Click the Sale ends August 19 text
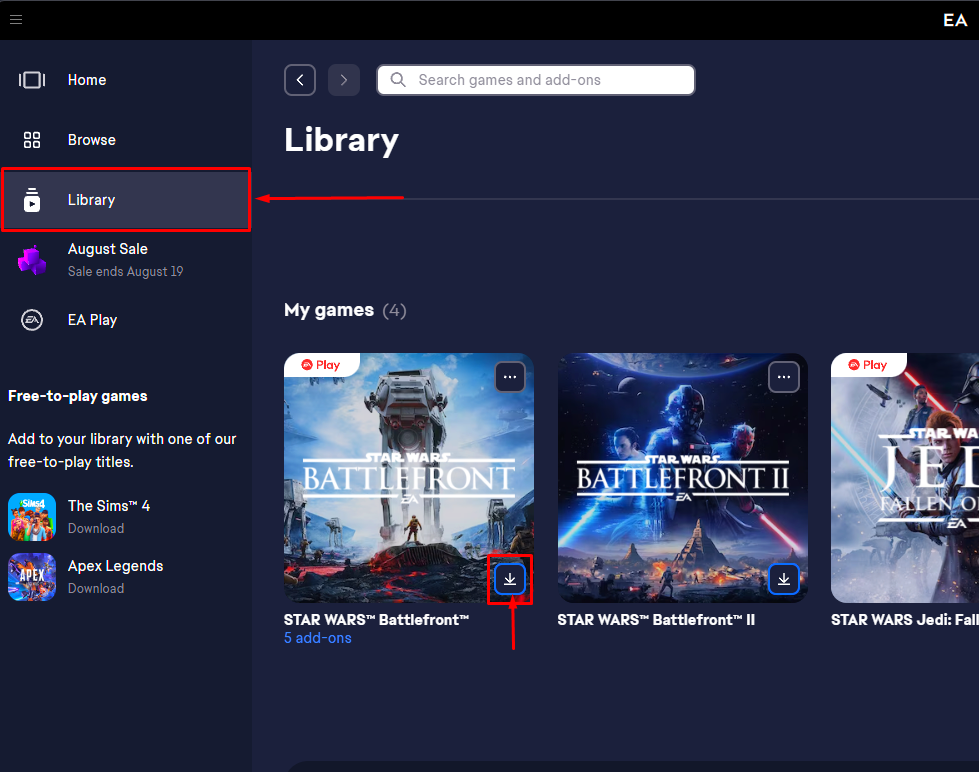The width and height of the screenshot is (979, 772). 125,272
